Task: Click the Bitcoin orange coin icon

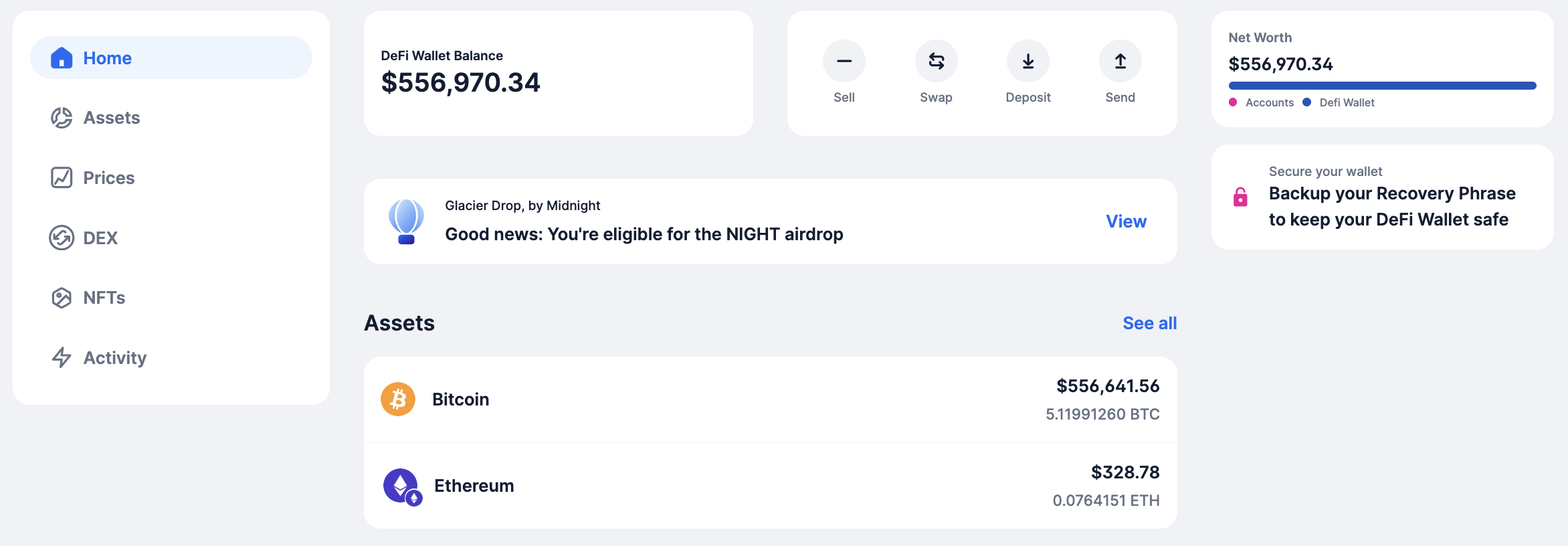Action: point(398,399)
